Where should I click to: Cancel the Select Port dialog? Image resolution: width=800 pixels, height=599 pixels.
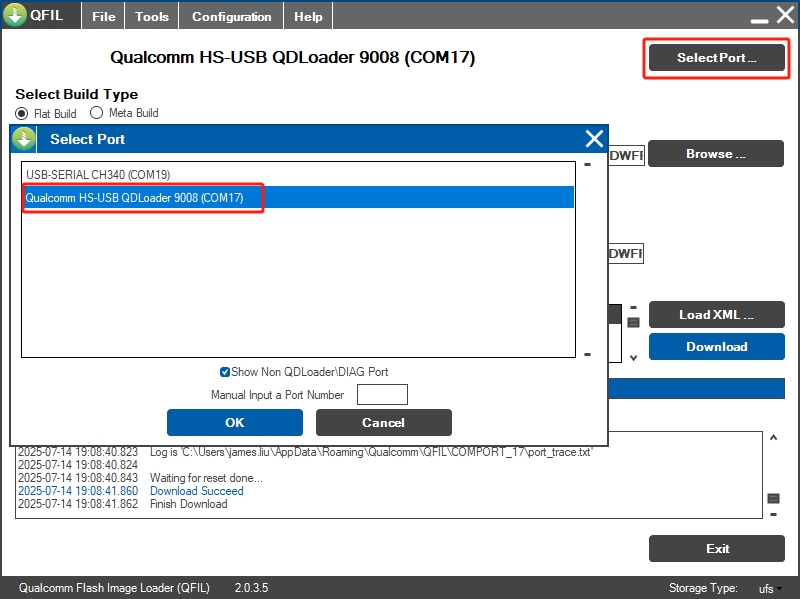(383, 423)
